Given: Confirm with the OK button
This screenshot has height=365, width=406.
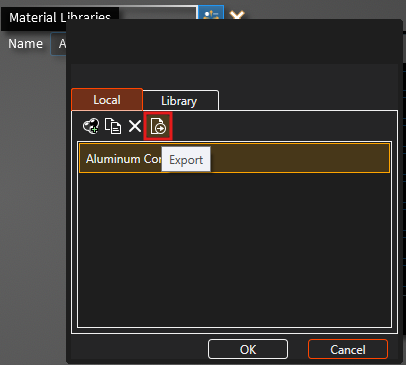Looking at the screenshot, I should click(248, 349).
